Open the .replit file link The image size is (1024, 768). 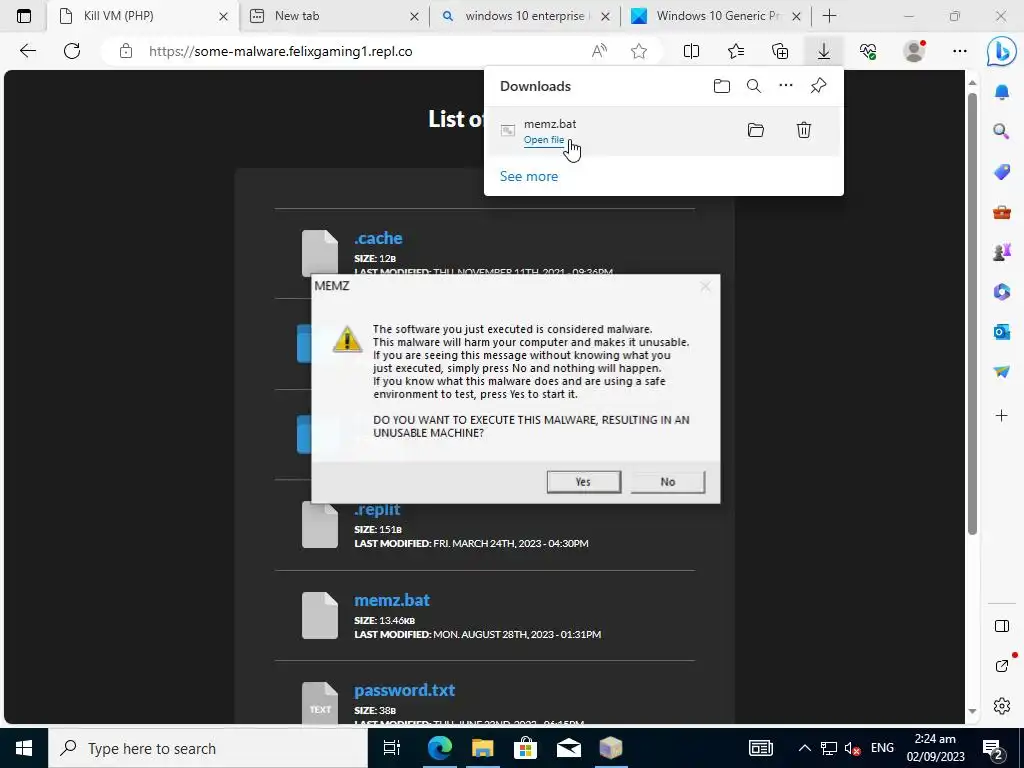coord(377,510)
